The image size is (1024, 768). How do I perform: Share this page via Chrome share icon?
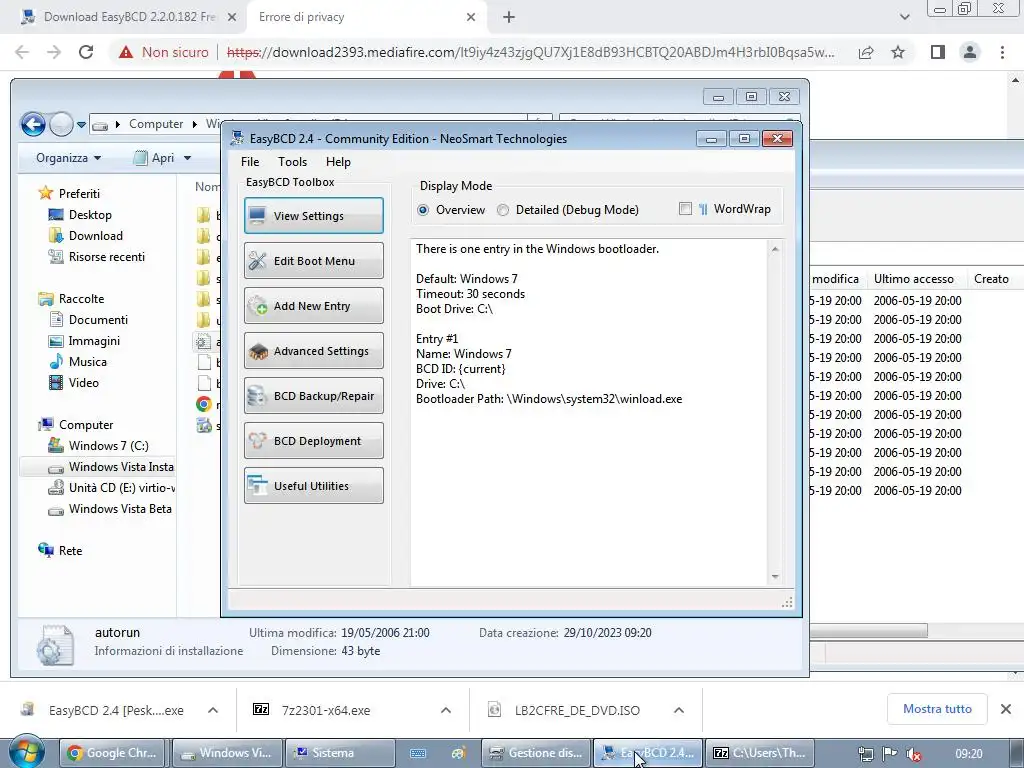[x=866, y=52]
